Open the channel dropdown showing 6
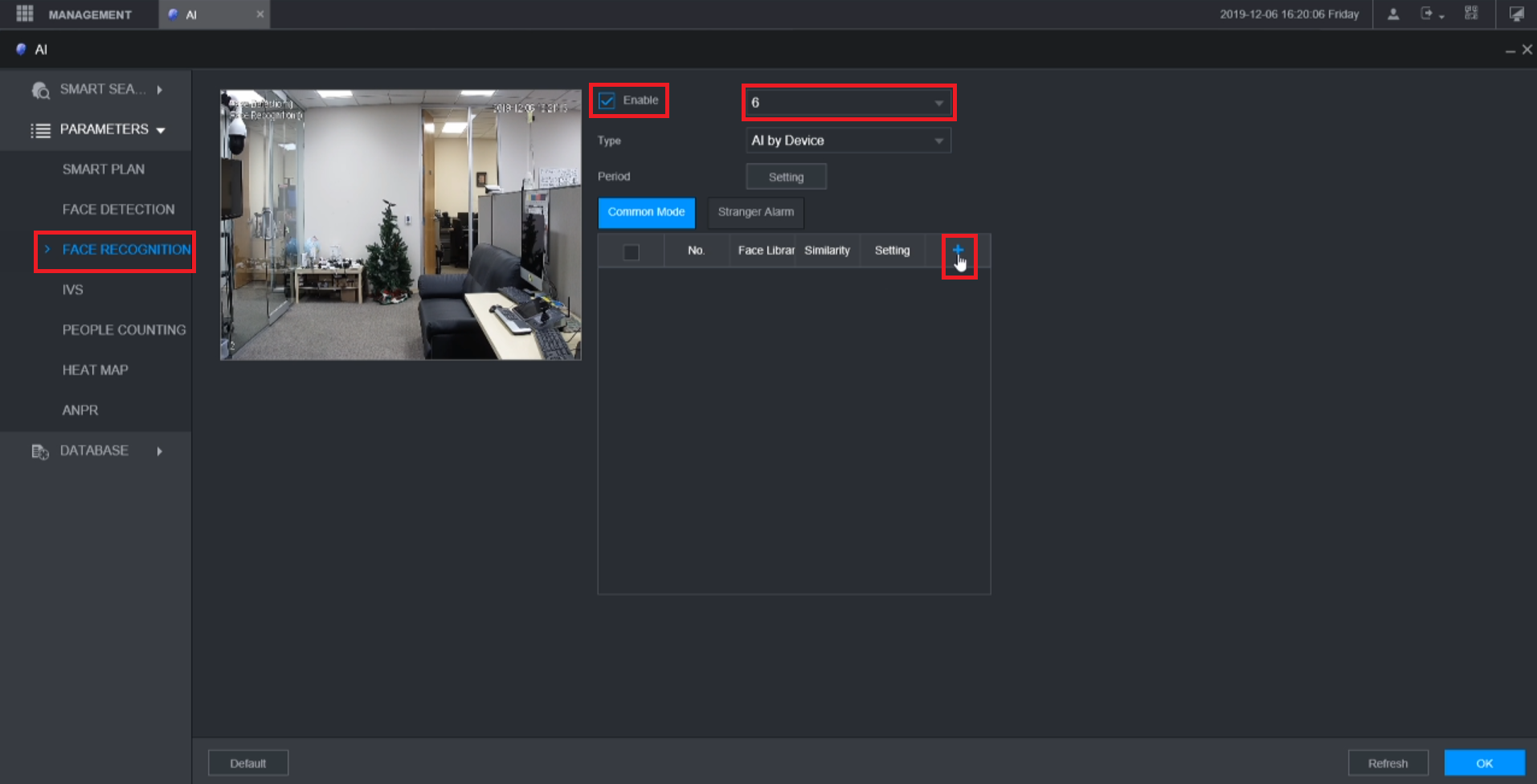 (x=848, y=103)
